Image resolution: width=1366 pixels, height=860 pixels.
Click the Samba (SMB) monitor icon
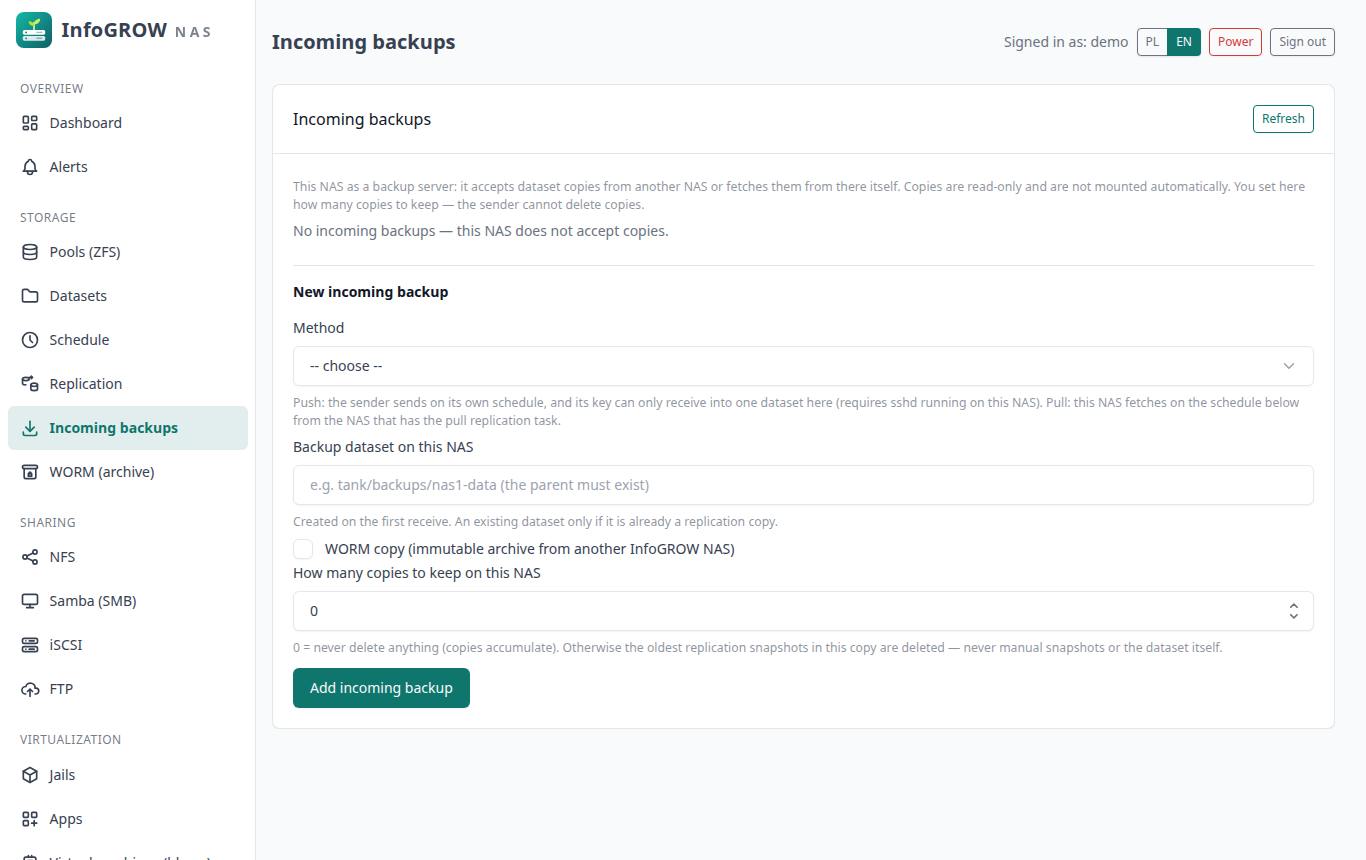tap(30, 601)
